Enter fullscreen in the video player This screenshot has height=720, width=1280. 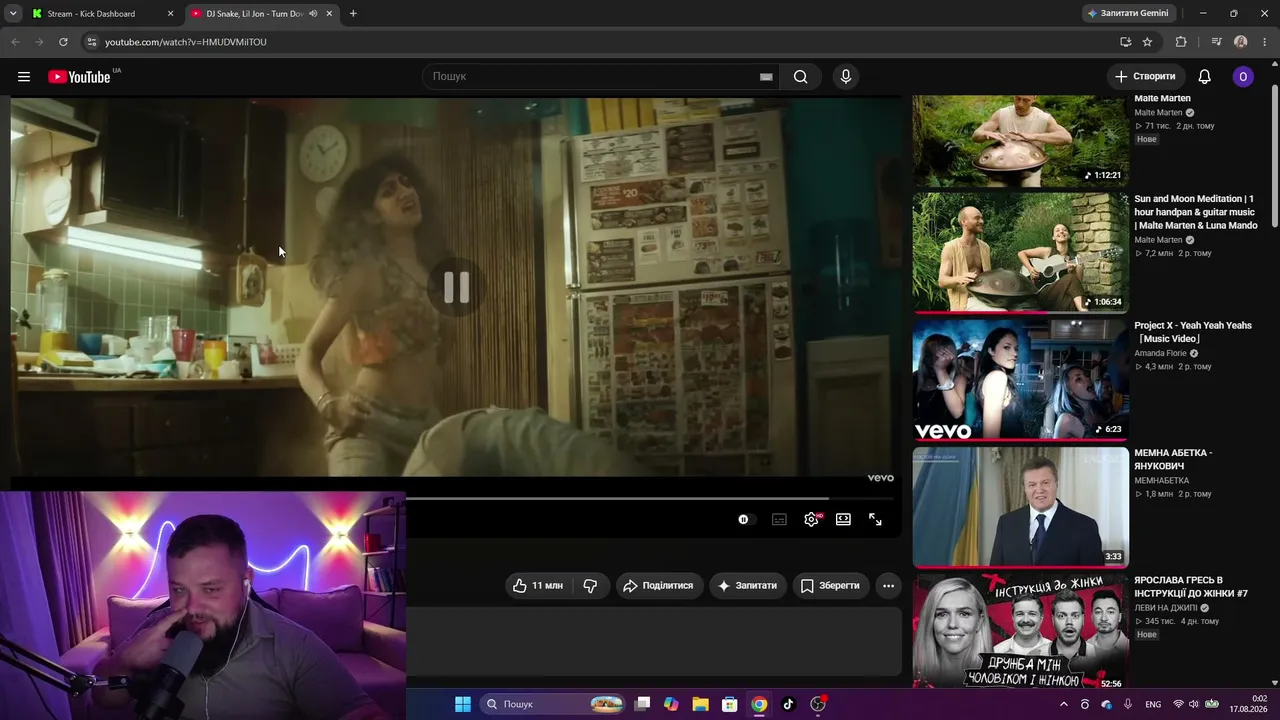[875, 520]
